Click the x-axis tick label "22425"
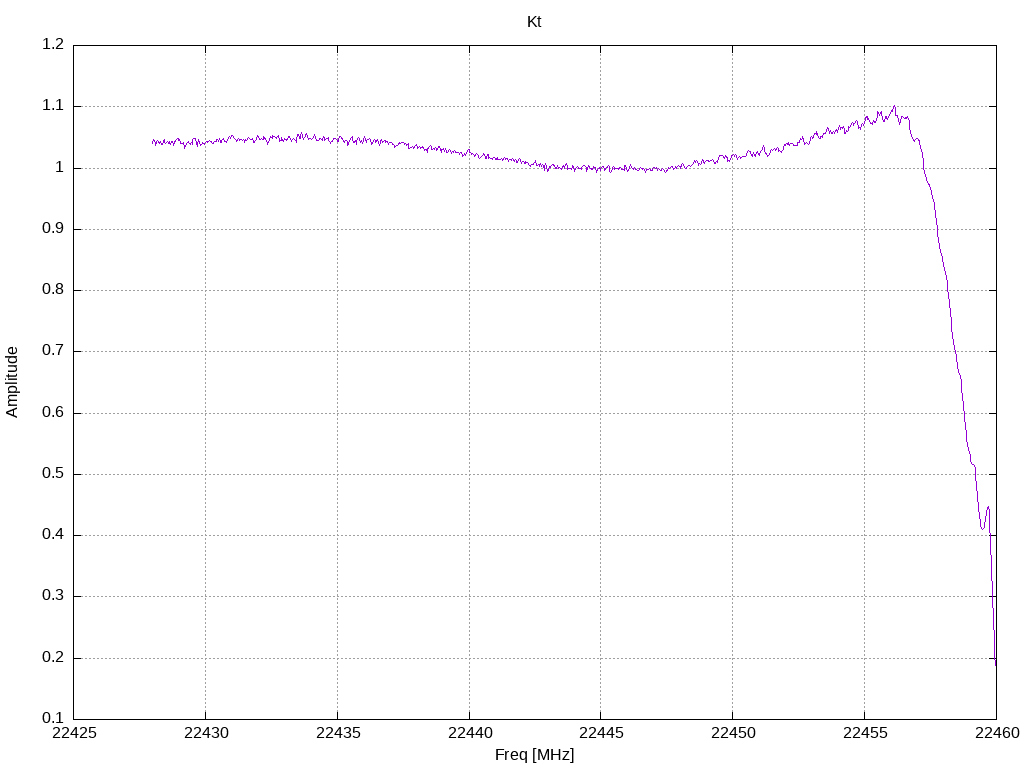1024x768 pixels. pos(74,733)
